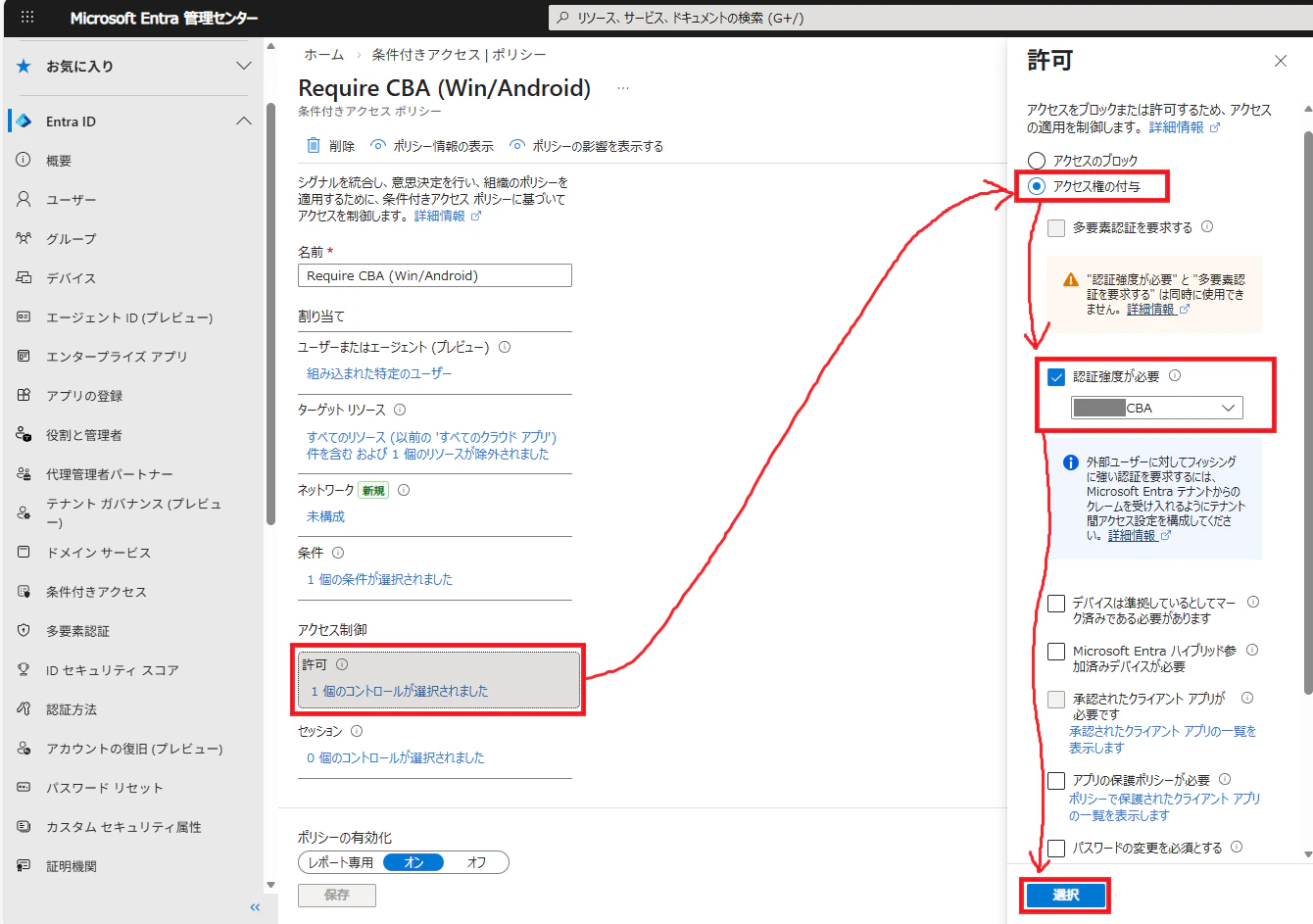Viewport: 1313px width, 924px height.
Task: Click the エージェント ID icon
Action: [24, 316]
